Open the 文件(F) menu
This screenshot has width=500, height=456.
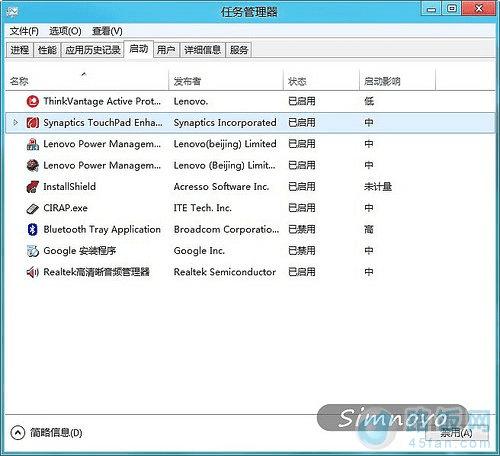tap(24, 31)
